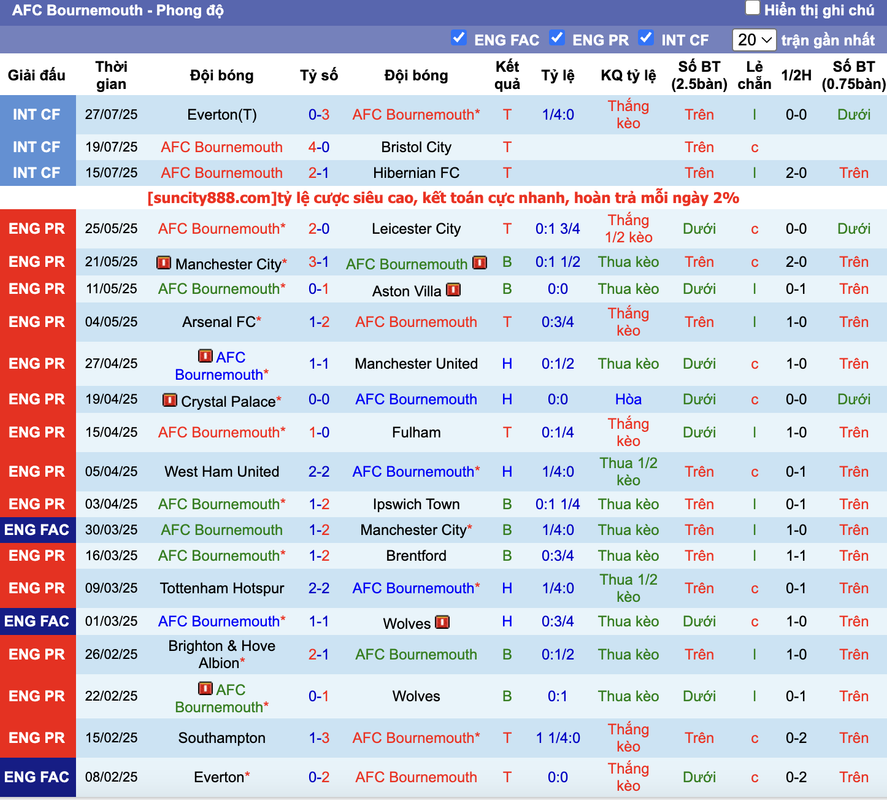Tick the "Hiển thị ghi chú" checkbox
This screenshot has width=887, height=800.
click(x=752, y=8)
